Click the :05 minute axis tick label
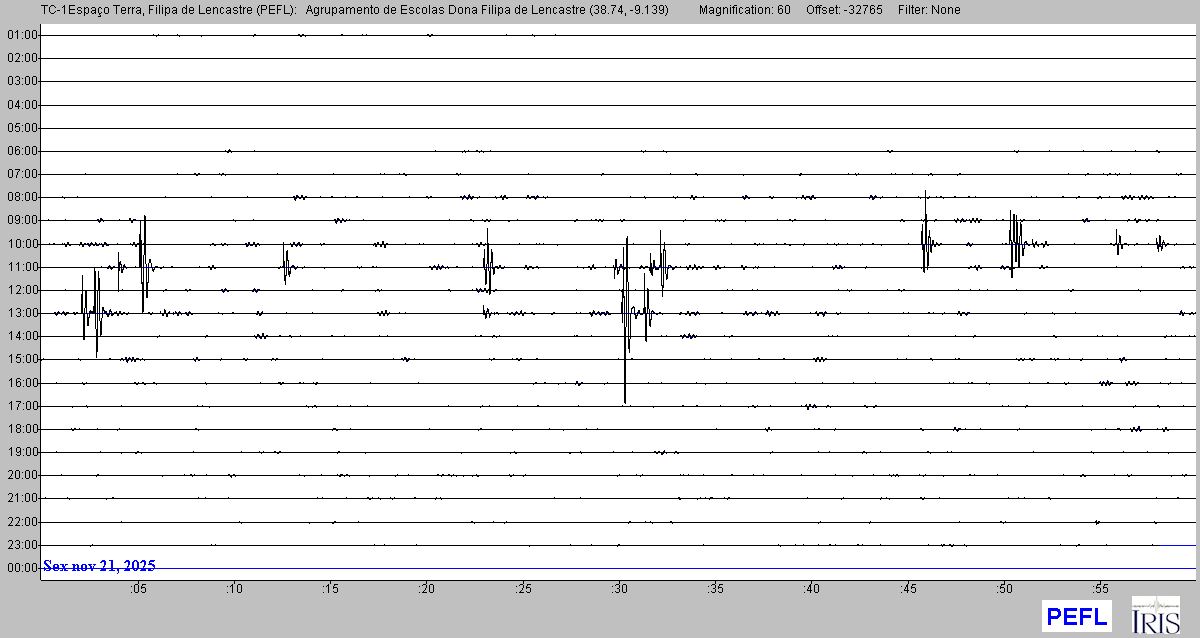Viewport: 1200px width, 638px height. 138,589
